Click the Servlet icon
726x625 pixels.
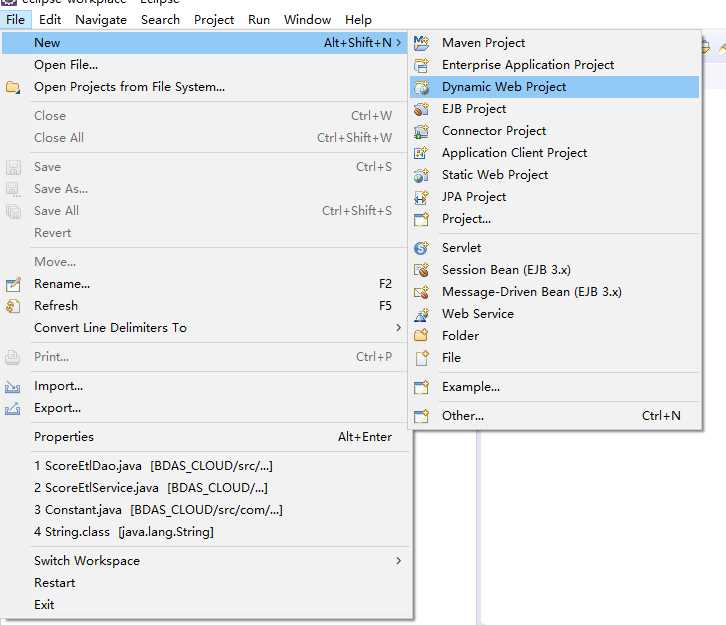421,248
